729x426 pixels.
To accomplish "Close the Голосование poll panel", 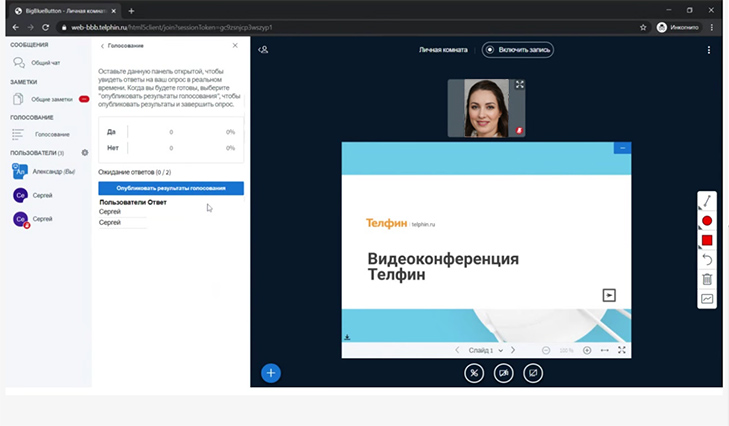I will click(x=235, y=45).
